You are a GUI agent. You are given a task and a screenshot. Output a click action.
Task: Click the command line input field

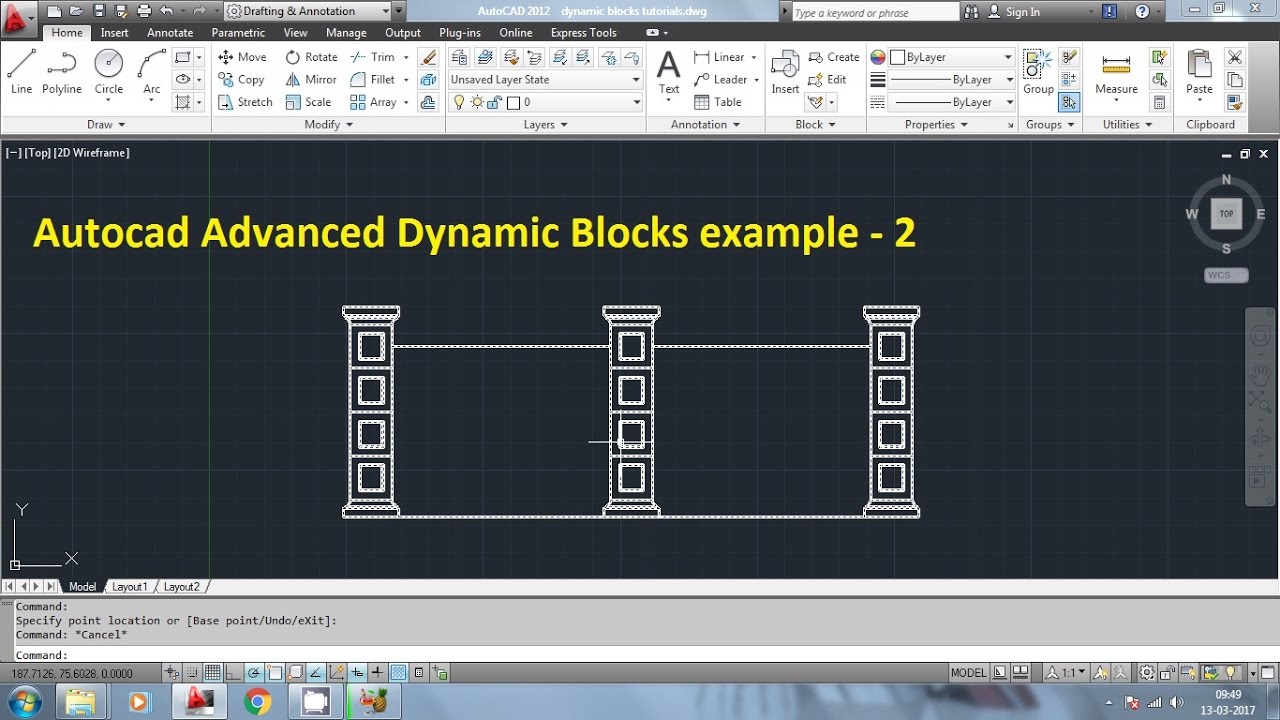(640, 655)
